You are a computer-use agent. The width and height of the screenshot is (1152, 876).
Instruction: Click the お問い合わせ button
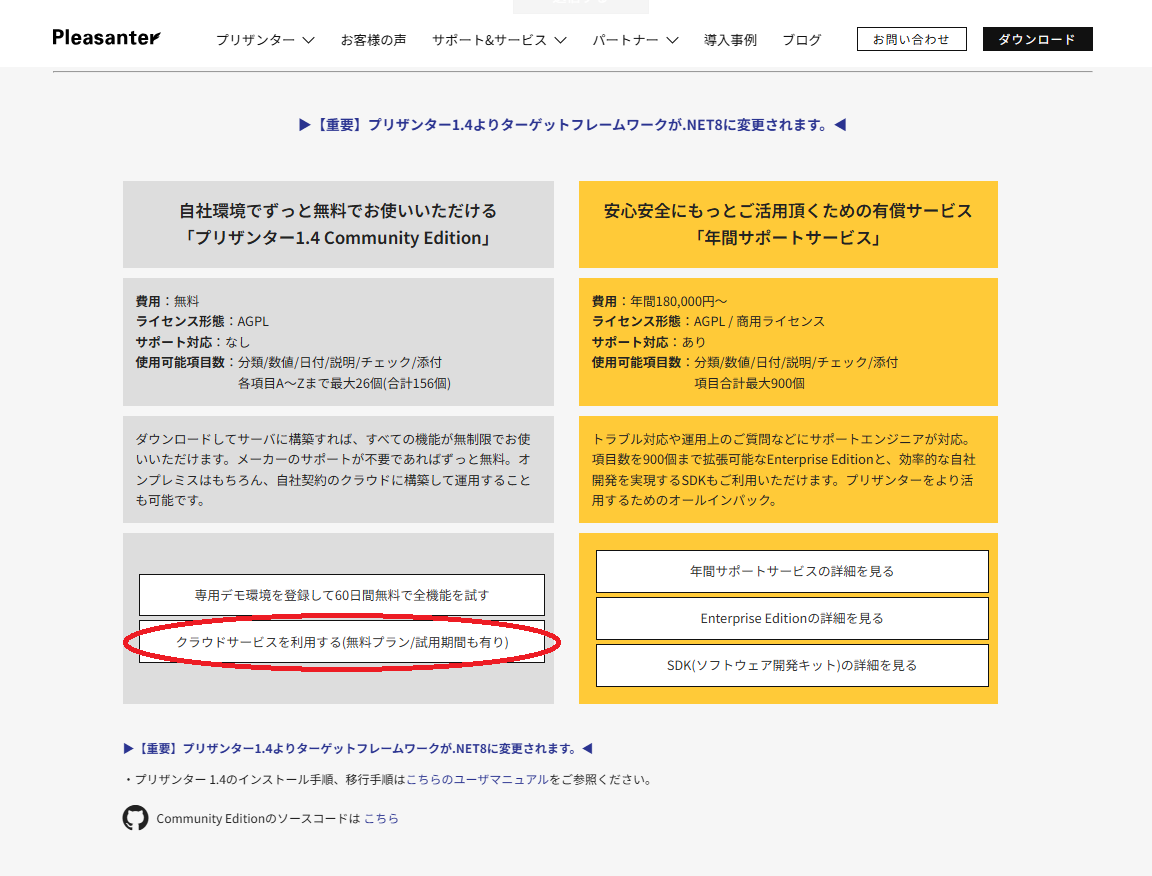point(912,39)
